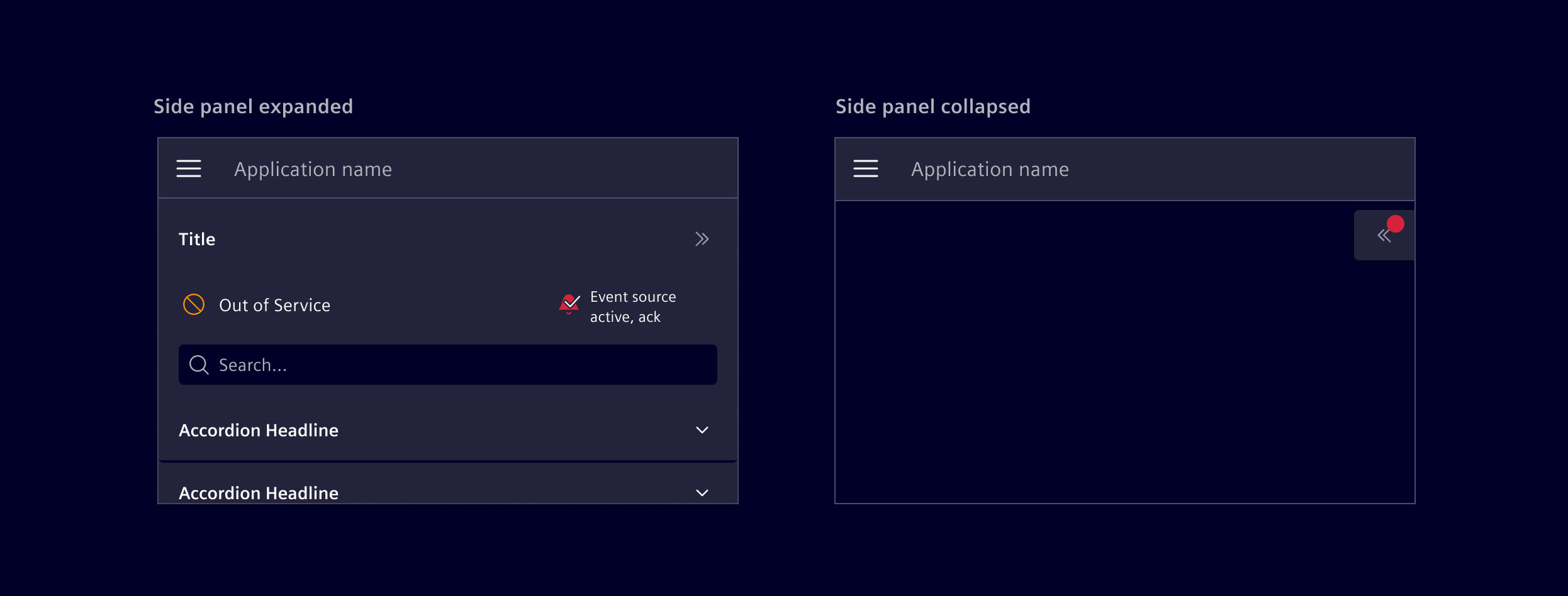The width and height of the screenshot is (1568, 596).
Task: Click the Event source active, ack bell icon
Action: (x=568, y=304)
